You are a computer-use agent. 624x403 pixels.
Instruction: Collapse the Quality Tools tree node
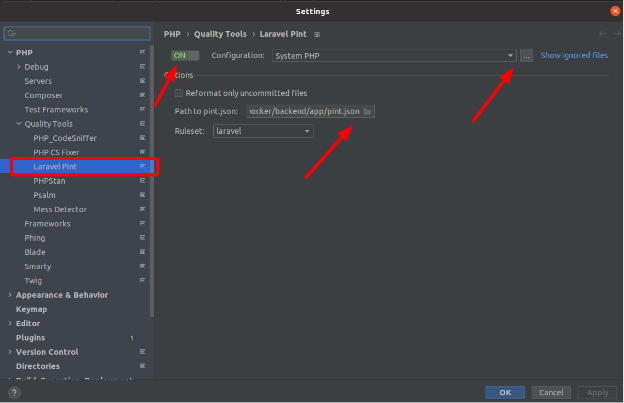click(x=19, y=123)
